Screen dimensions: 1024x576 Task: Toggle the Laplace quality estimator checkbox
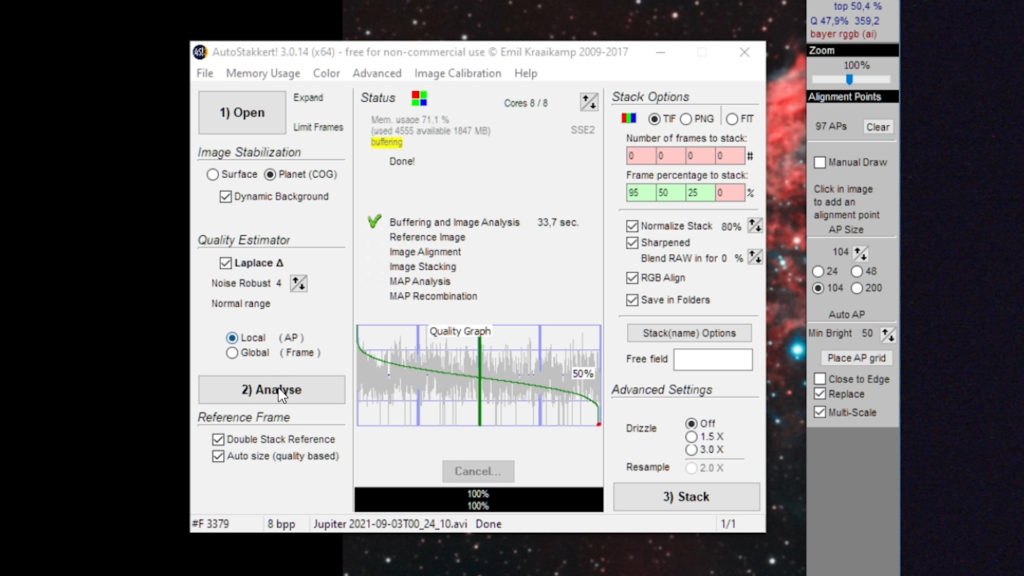pos(225,263)
